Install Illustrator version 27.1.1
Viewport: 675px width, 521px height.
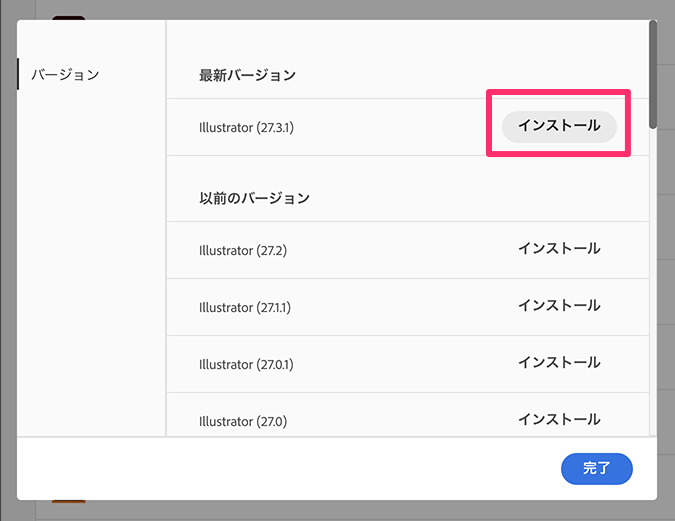[x=558, y=306]
